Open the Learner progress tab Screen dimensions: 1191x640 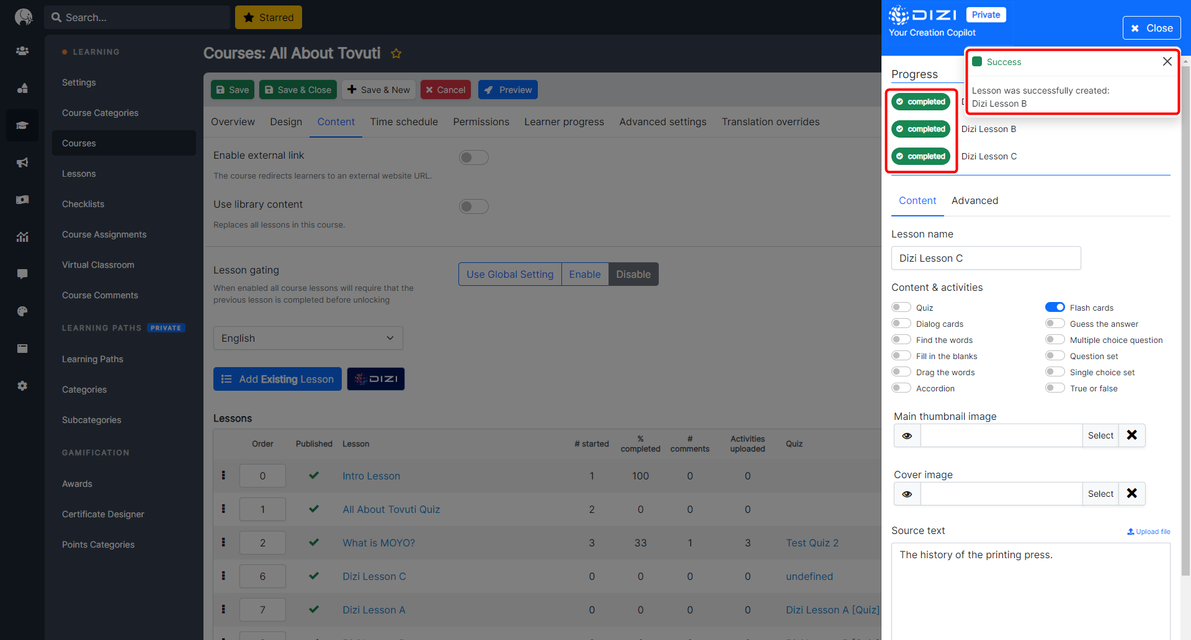564,121
